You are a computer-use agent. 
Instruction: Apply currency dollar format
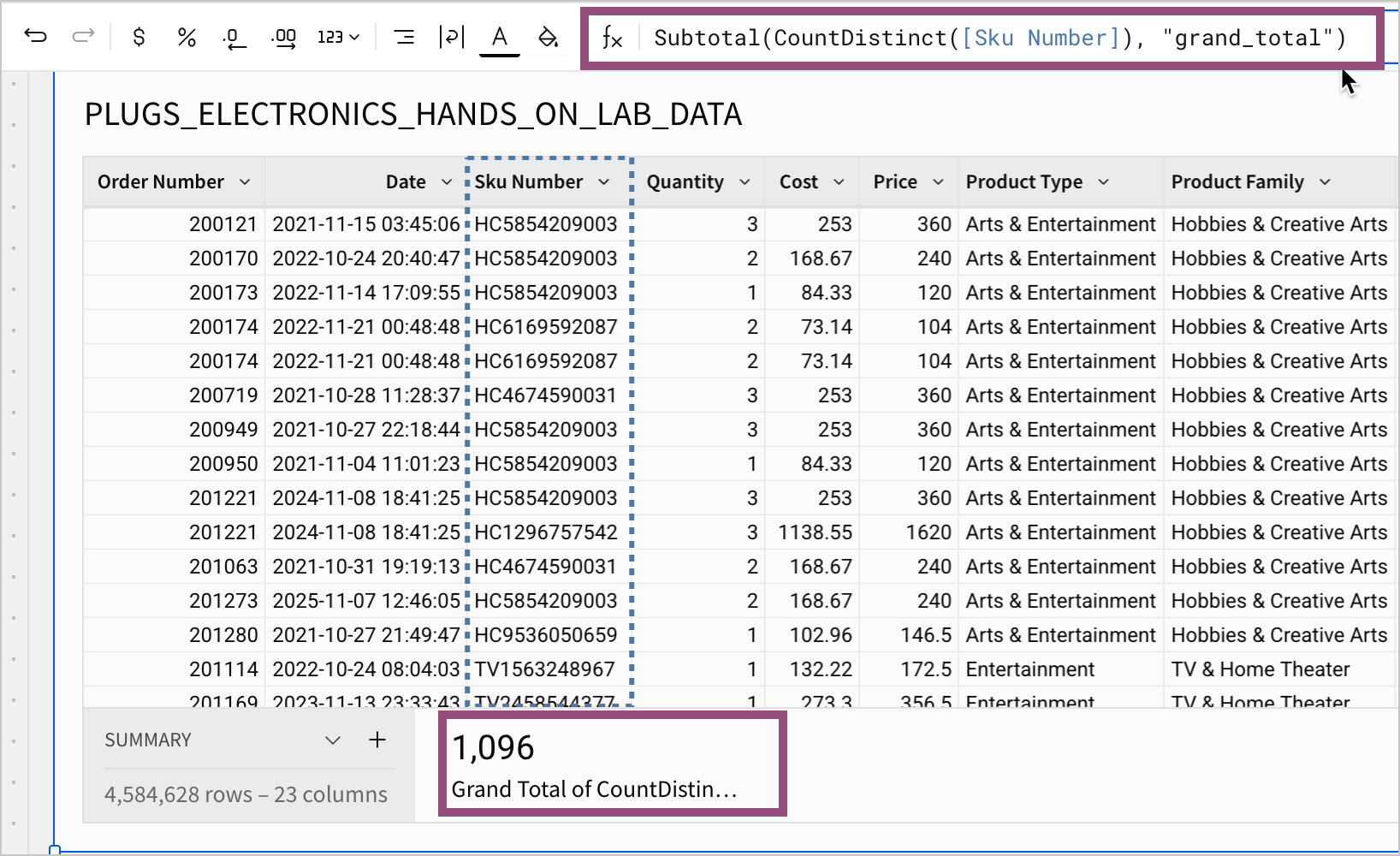pos(139,37)
